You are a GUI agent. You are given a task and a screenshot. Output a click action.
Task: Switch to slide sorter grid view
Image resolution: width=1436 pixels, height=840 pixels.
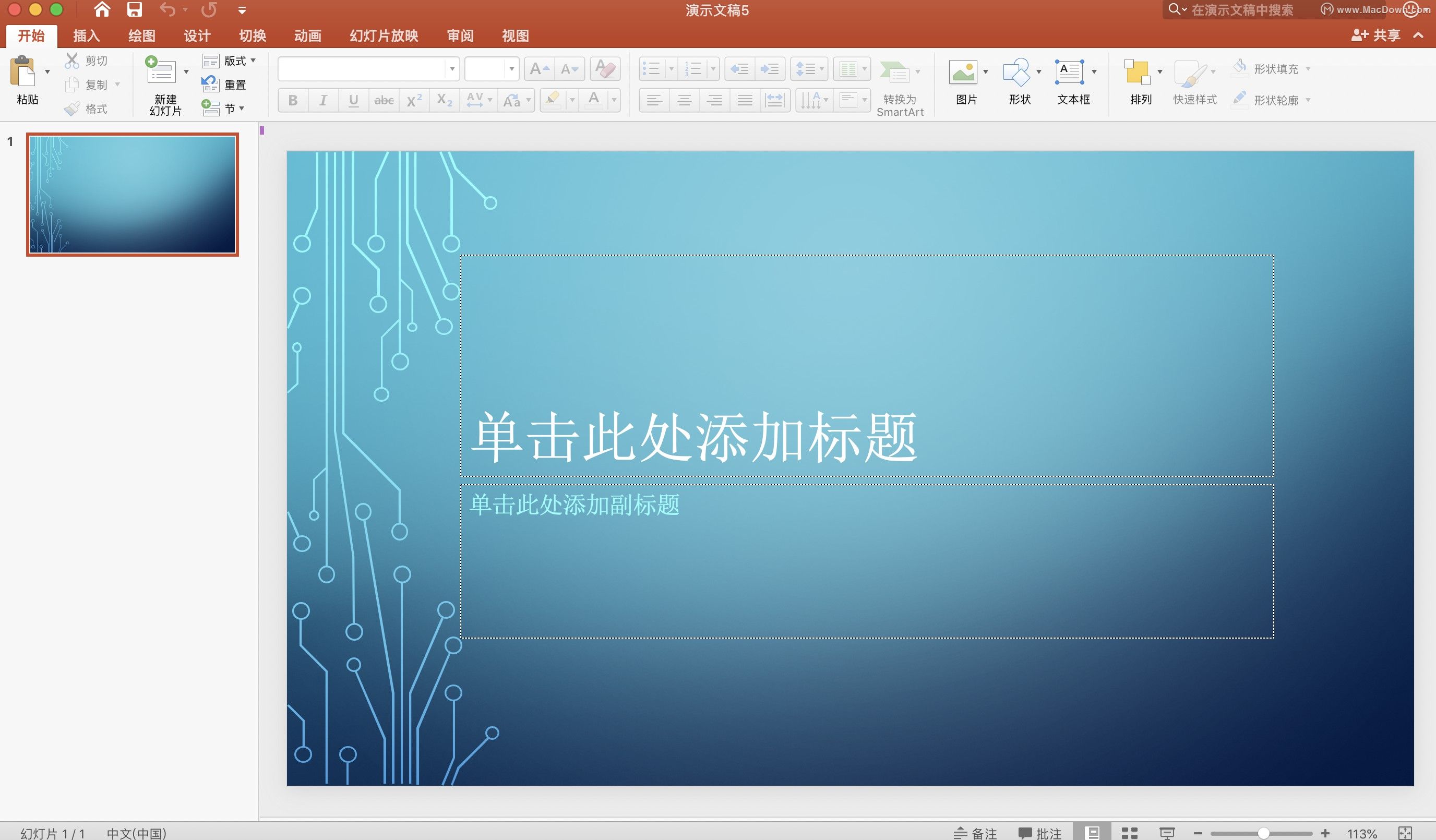coord(1129,833)
